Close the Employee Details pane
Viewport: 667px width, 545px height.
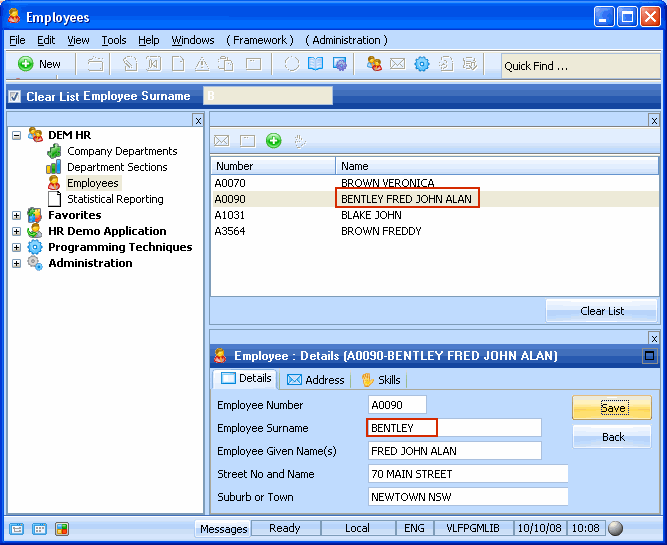click(654, 338)
